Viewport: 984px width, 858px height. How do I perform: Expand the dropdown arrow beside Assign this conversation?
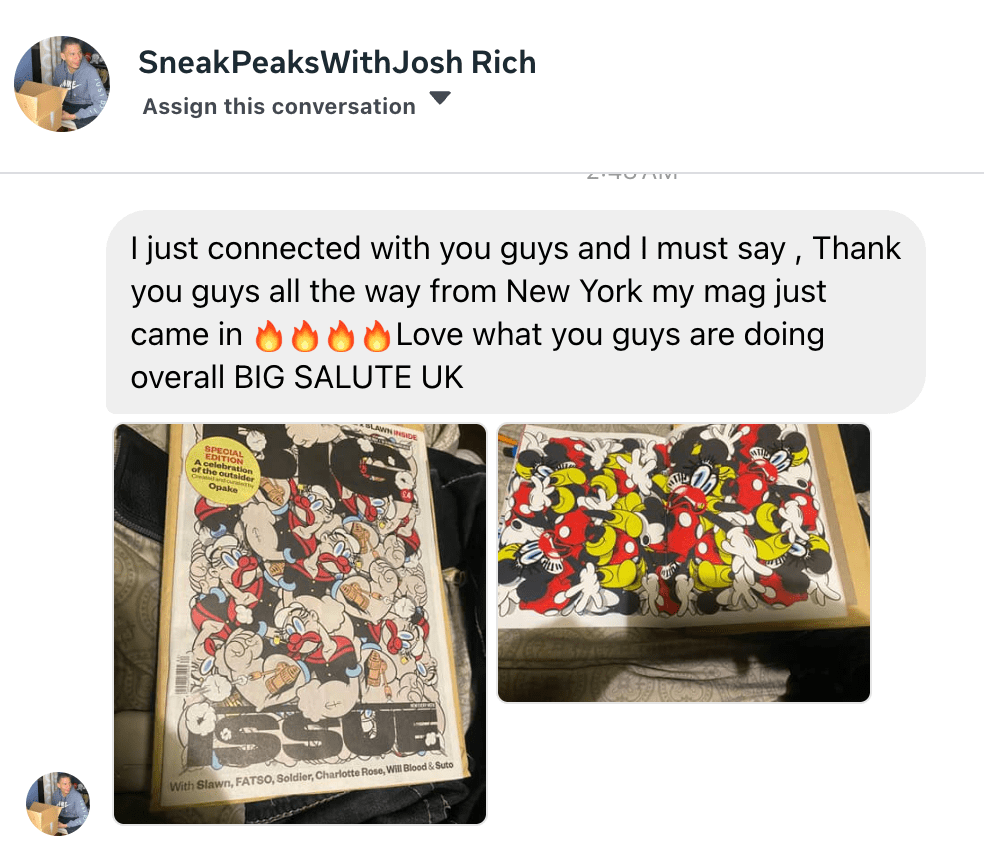(440, 98)
